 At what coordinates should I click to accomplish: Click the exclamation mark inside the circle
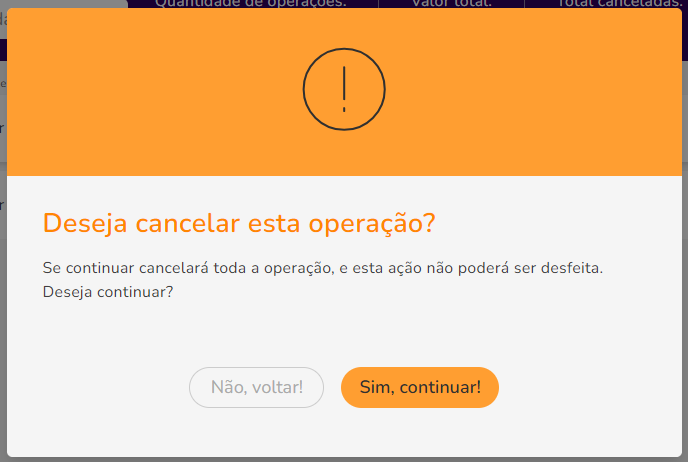pos(344,89)
